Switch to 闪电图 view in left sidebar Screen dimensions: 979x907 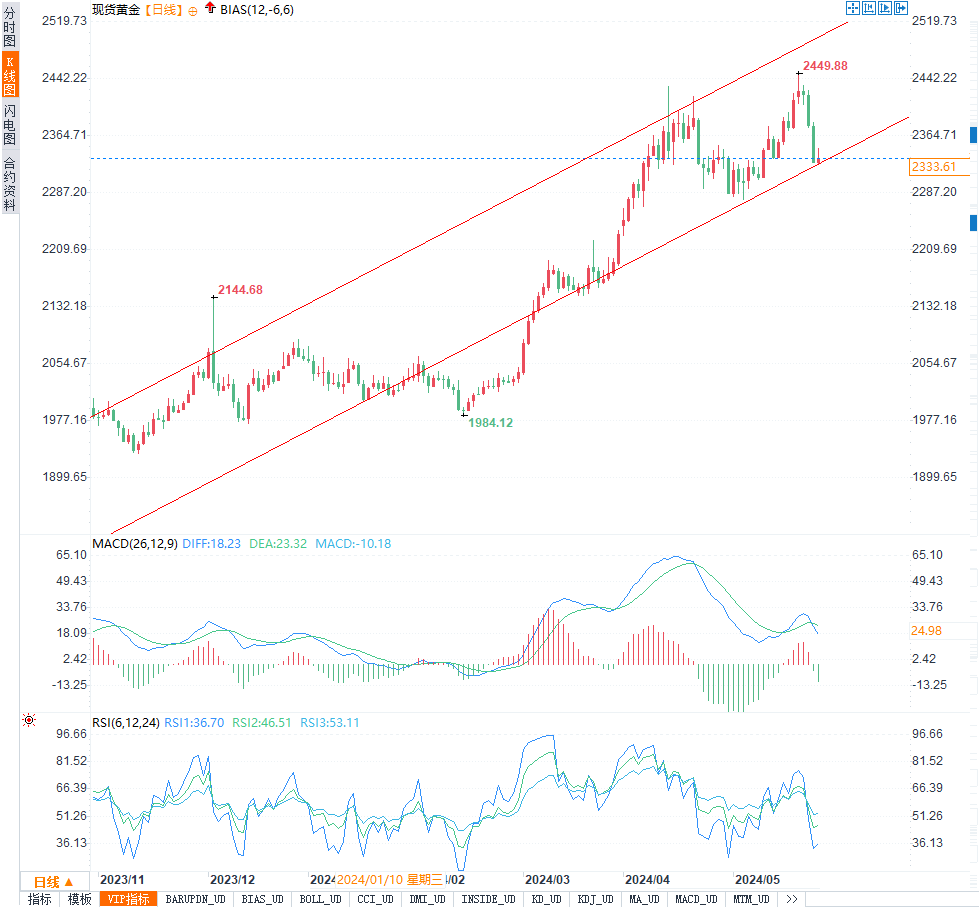(x=9, y=124)
